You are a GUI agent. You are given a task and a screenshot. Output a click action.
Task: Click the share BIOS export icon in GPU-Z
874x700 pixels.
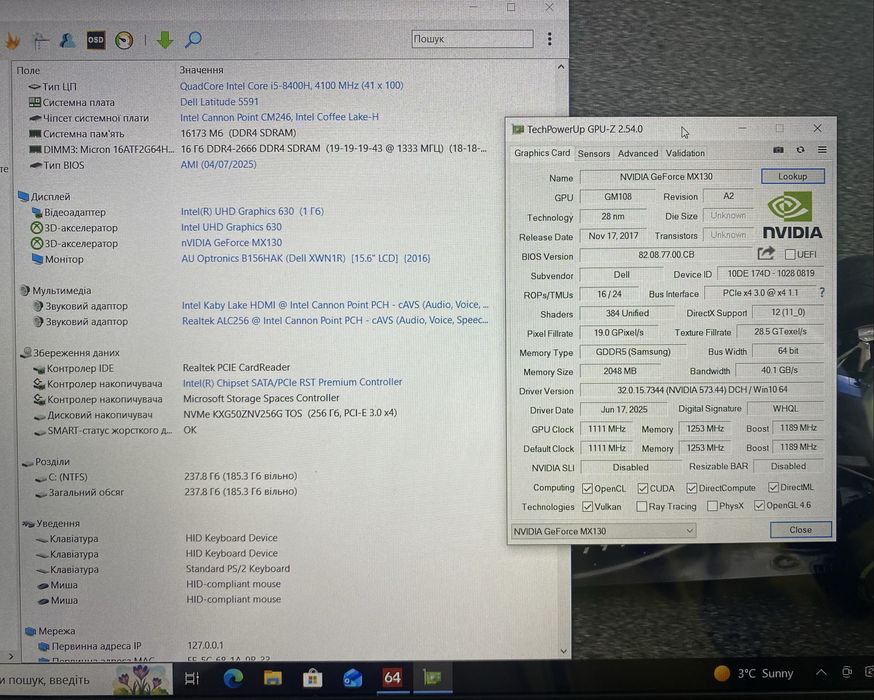(x=766, y=254)
